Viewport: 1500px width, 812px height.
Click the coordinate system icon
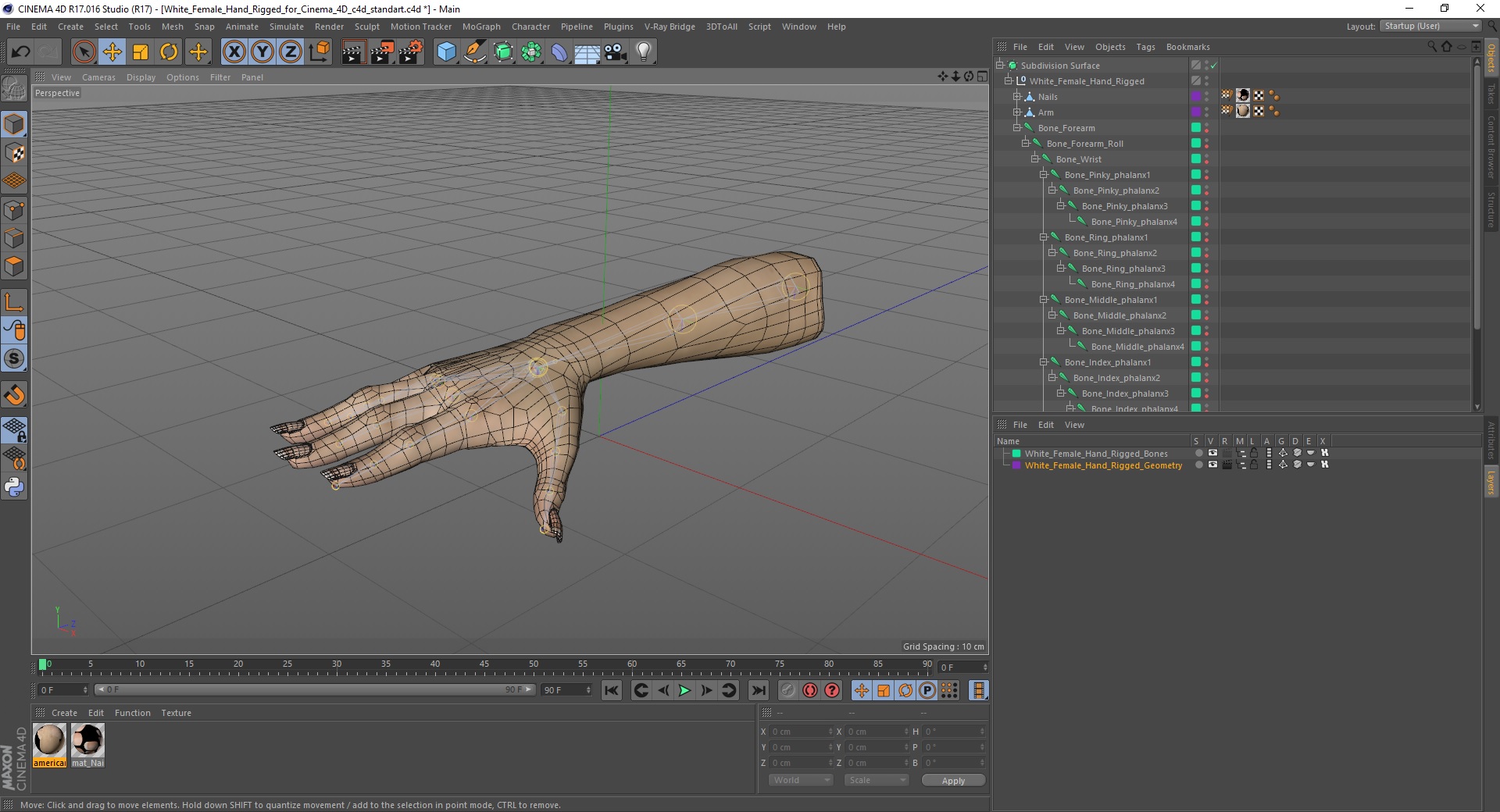coord(319,52)
